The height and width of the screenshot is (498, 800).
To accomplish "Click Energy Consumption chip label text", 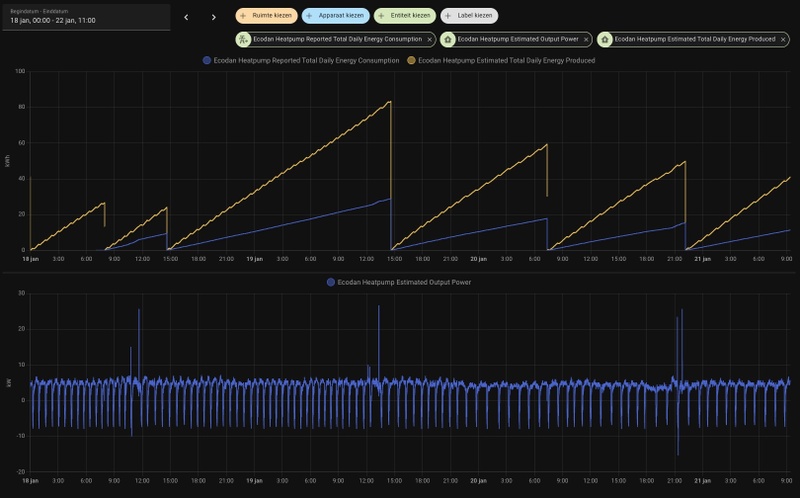I will coord(338,39).
